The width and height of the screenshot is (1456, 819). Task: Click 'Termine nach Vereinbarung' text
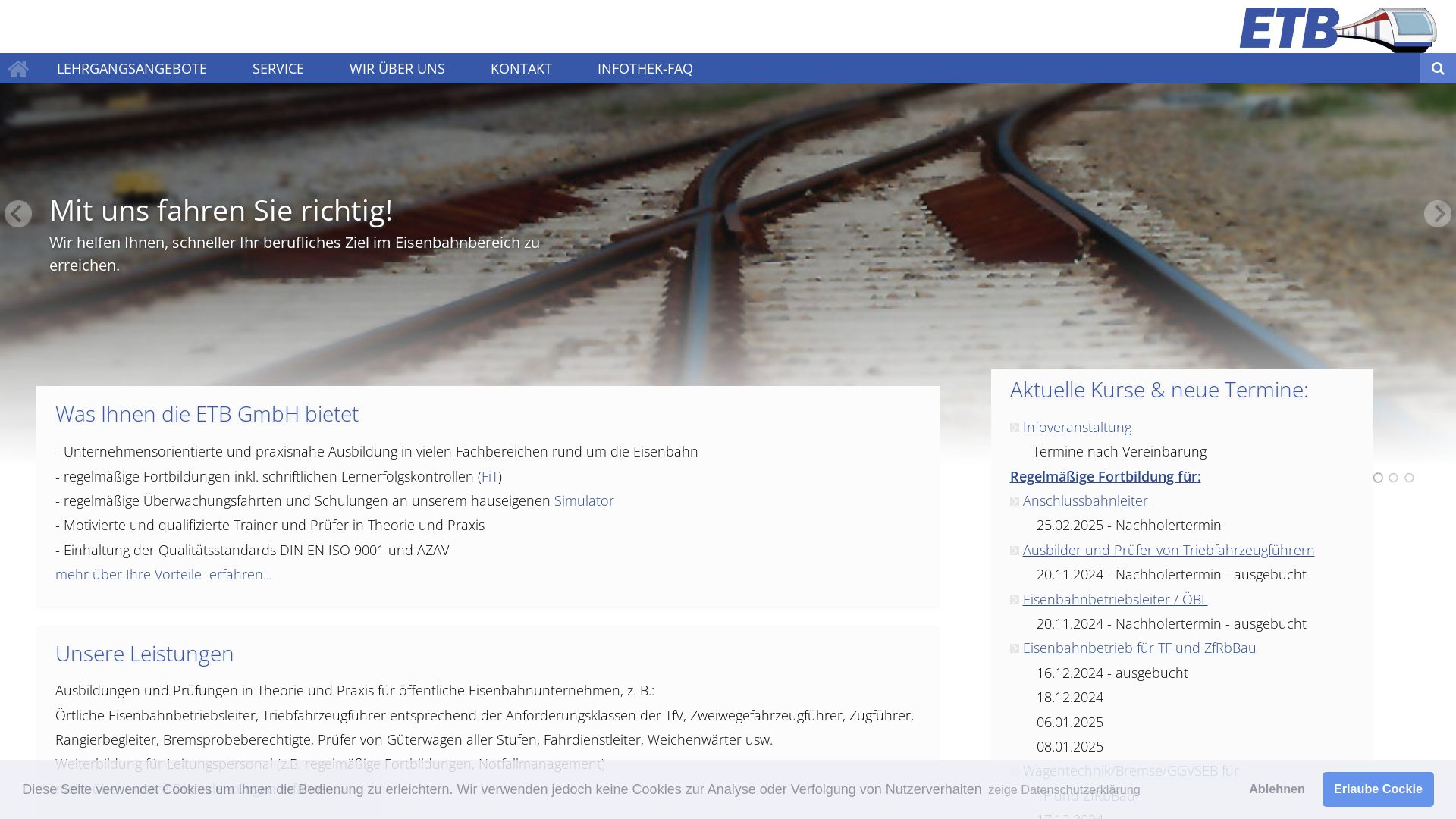pos(1119,451)
